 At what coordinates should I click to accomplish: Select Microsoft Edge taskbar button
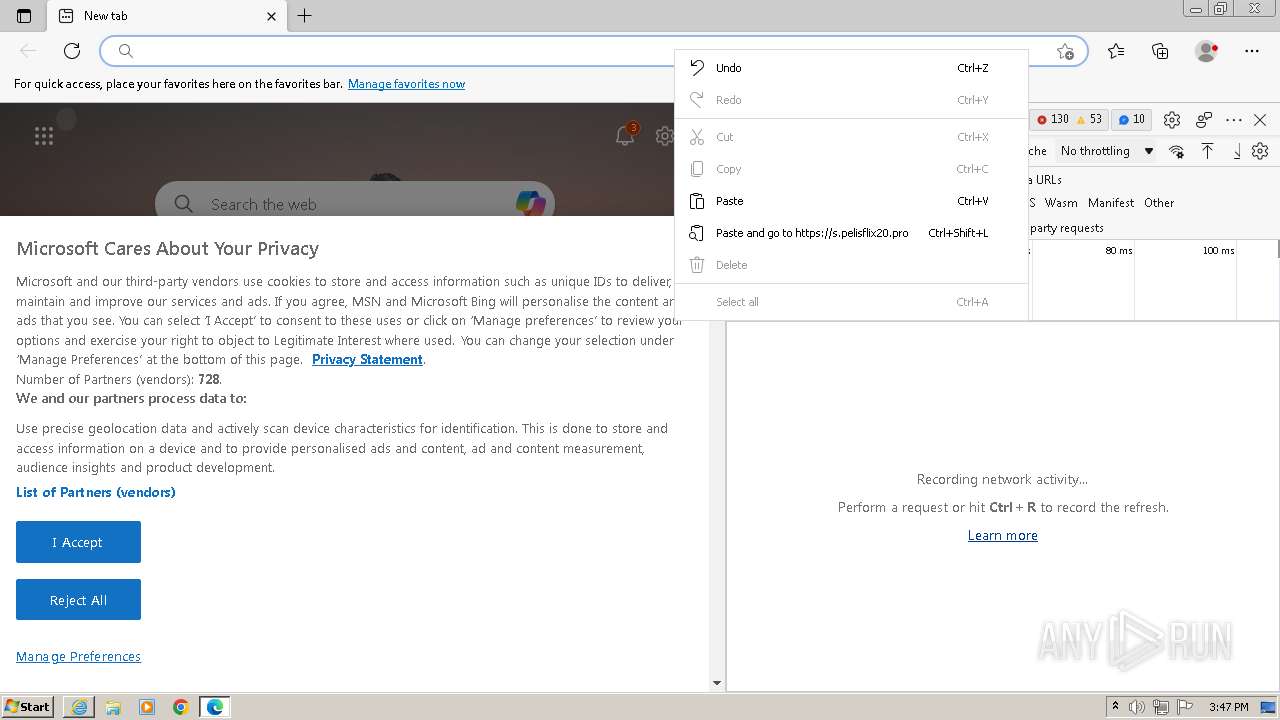coord(215,707)
